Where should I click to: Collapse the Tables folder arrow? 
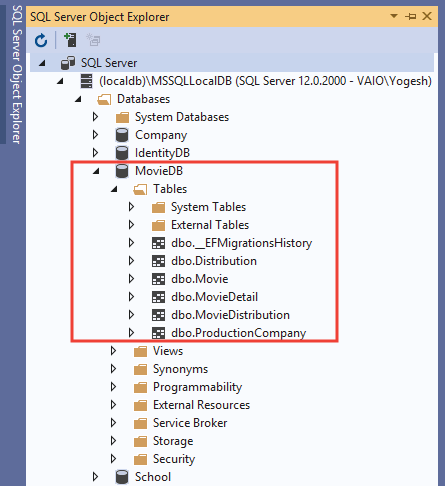114,189
